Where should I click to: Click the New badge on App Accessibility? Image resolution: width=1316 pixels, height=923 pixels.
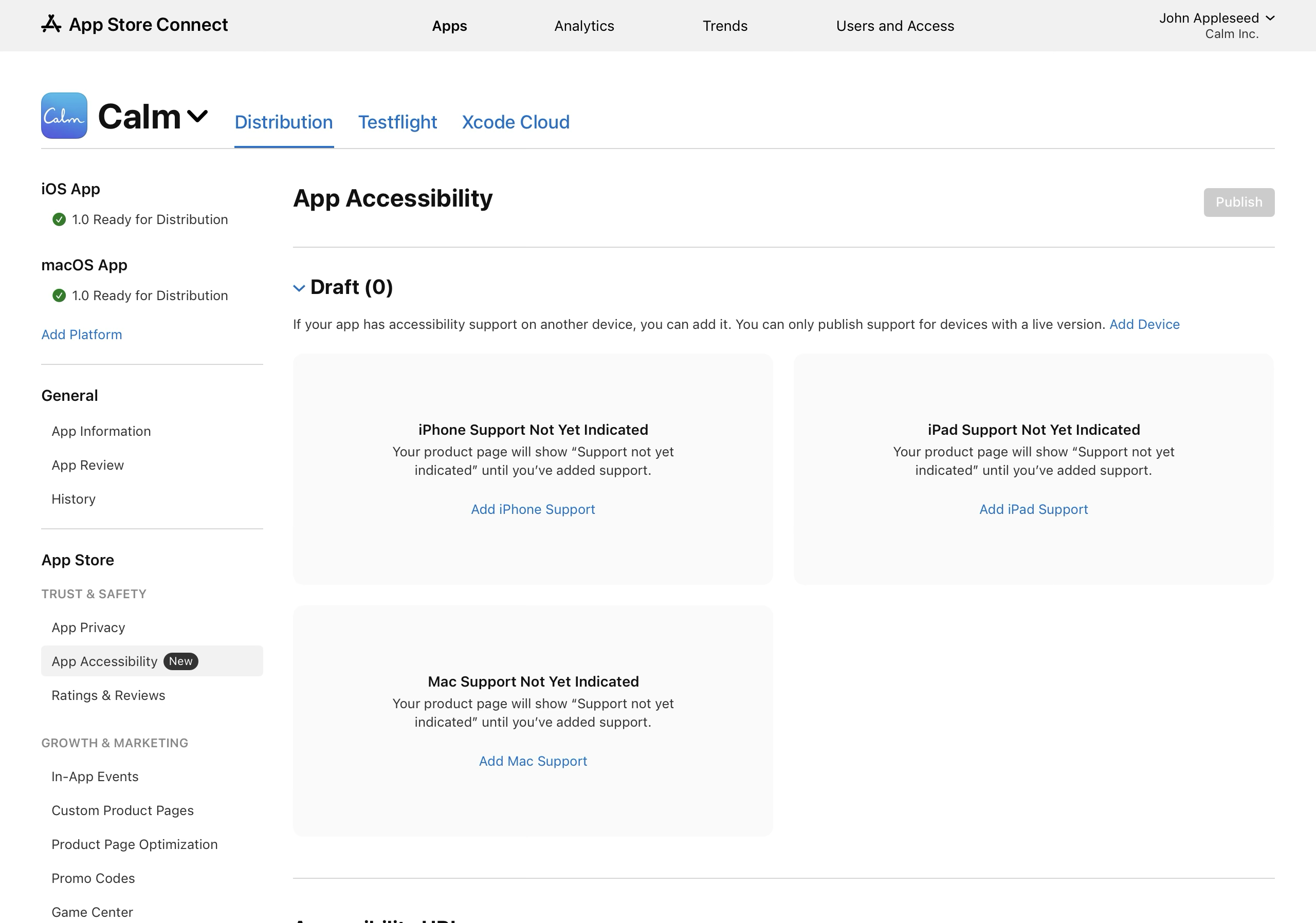point(180,660)
